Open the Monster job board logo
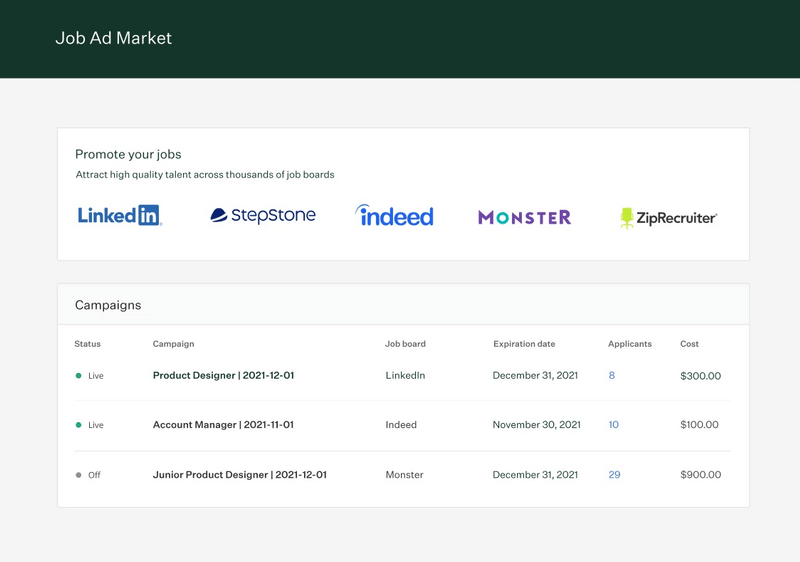Screen dimensions: 800x562 tap(524, 217)
